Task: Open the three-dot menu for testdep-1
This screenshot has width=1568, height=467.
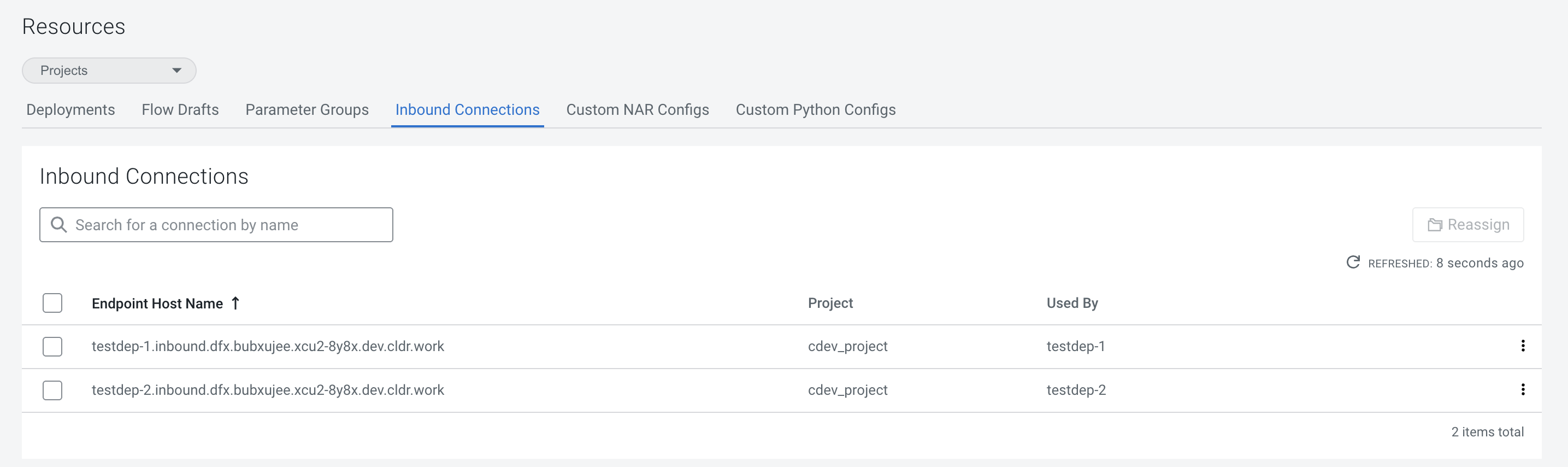Action: (1522, 346)
